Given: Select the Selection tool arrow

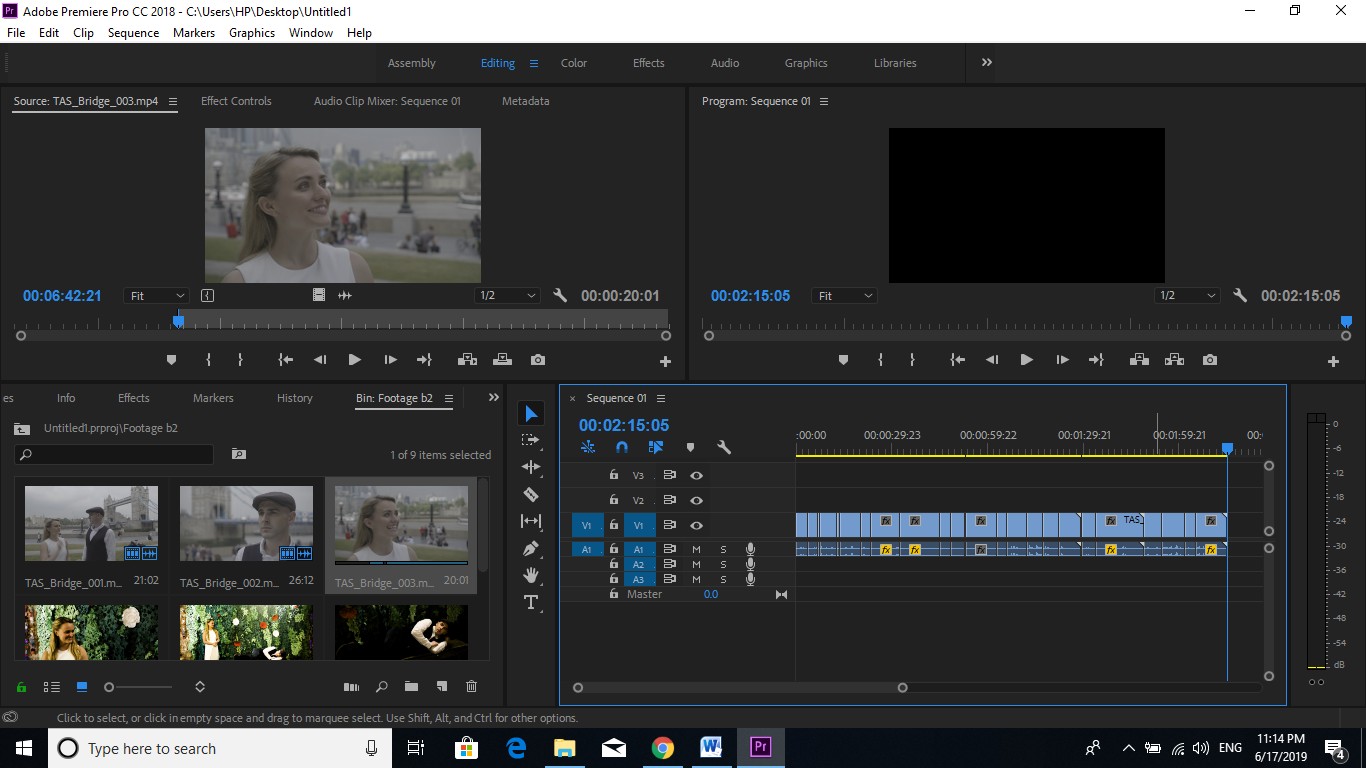Looking at the screenshot, I should point(531,414).
